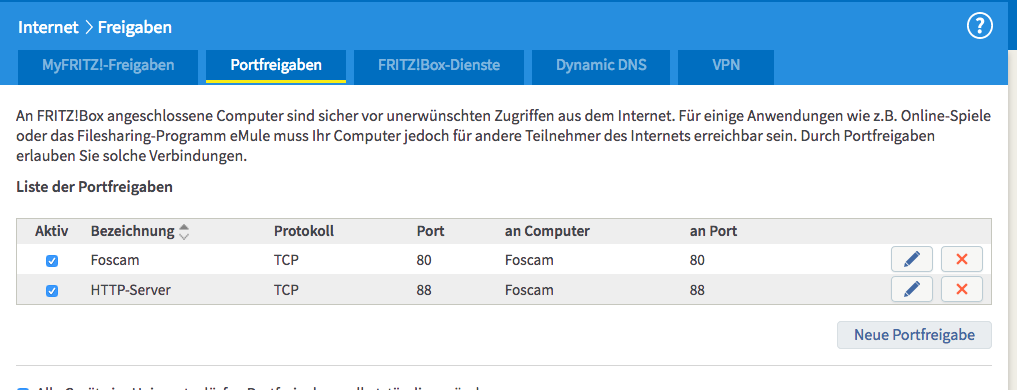
Task: Select the Foscam name in Bezeichnung column
Action: [x=115, y=260]
